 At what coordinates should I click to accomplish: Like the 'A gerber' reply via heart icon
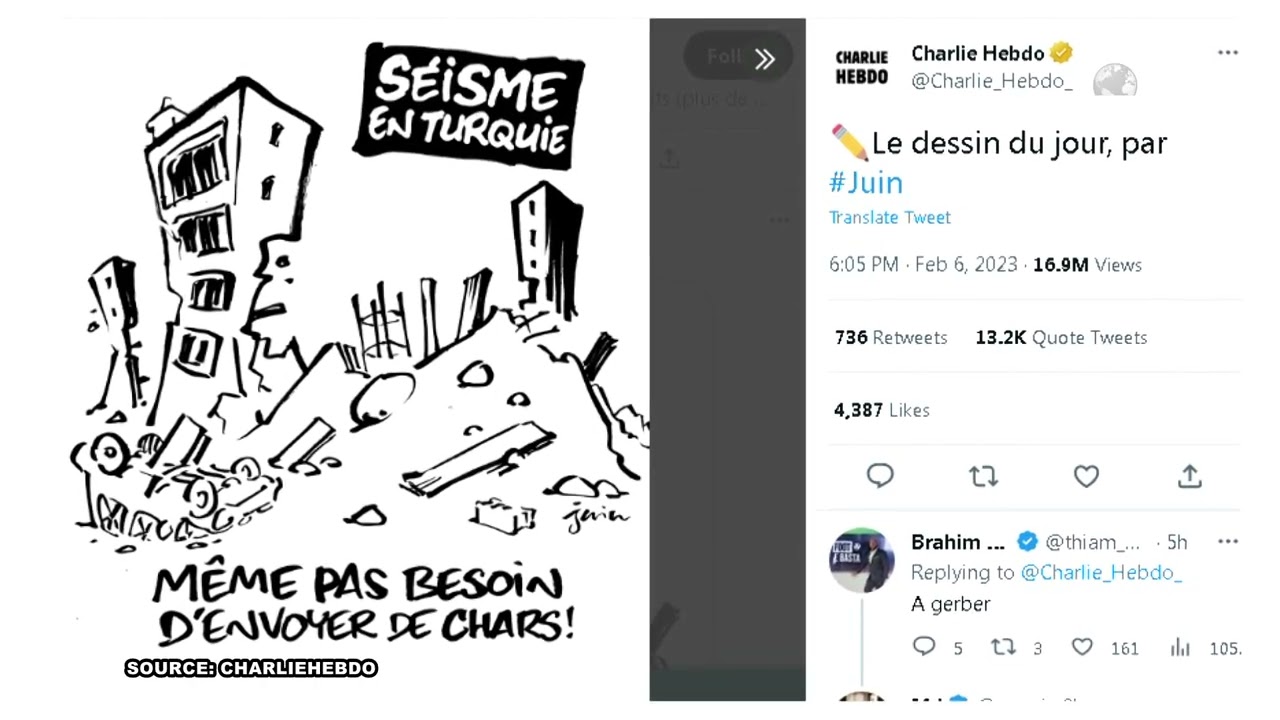tap(1082, 647)
